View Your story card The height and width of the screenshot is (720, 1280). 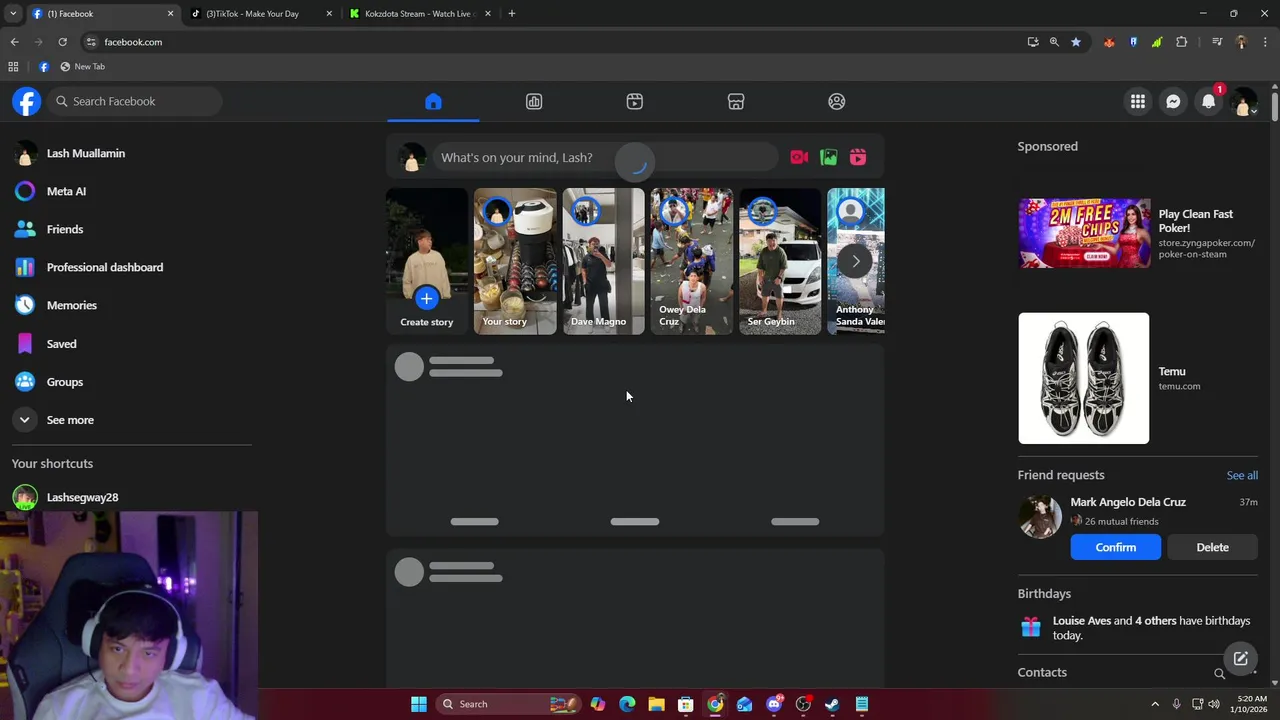[x=515, y=261]
